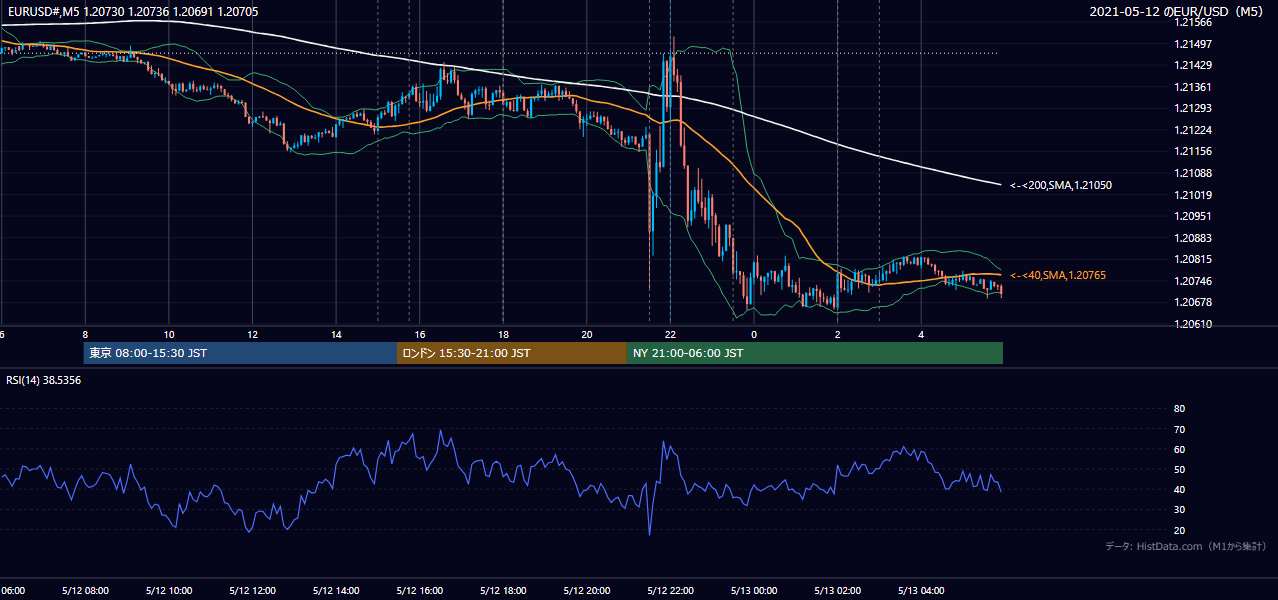Click the 5/12 08:00 time label
1278x600 pixels.
click(x=84, y=590)
